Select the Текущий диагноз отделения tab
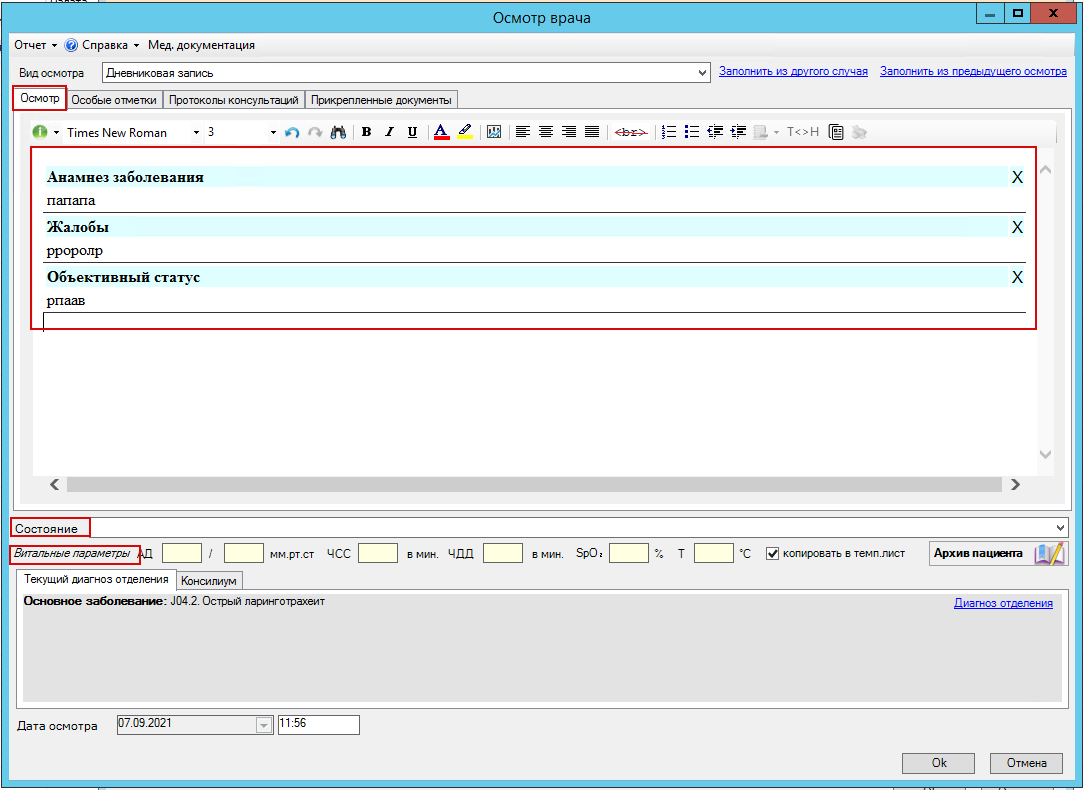 (x=96, y=579)
